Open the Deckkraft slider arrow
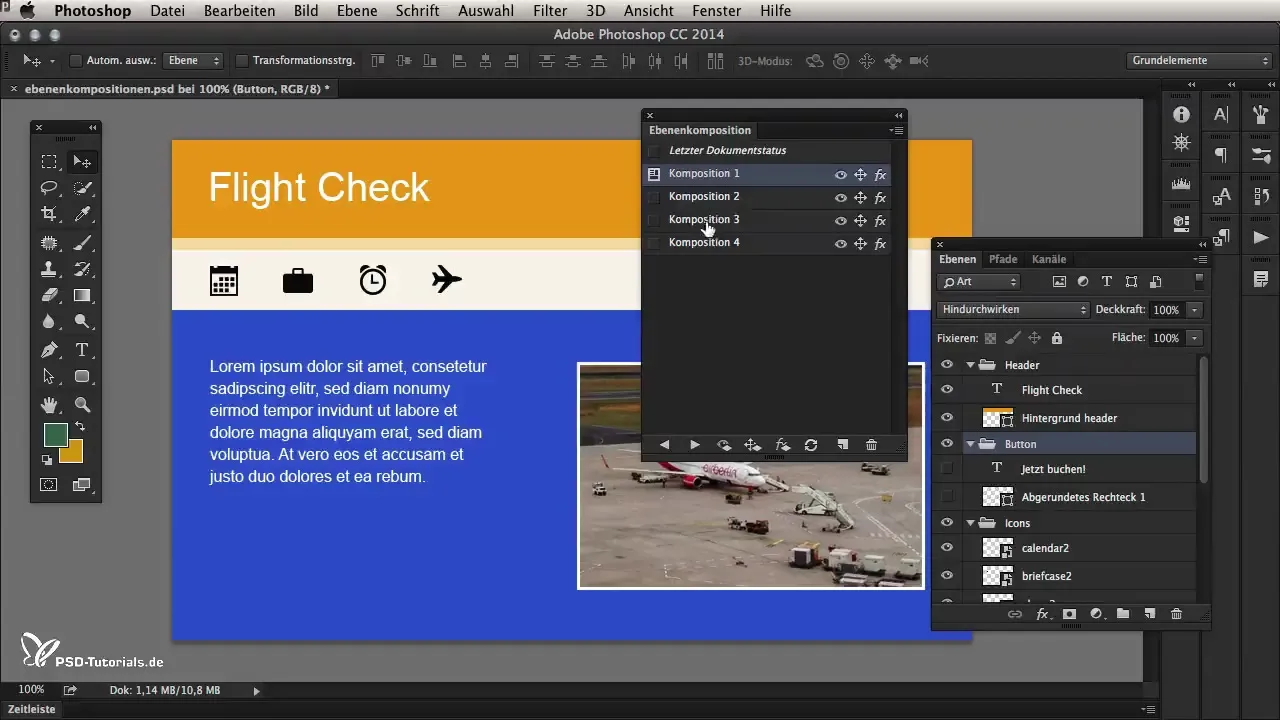1280x720 pixels. 1194,310
